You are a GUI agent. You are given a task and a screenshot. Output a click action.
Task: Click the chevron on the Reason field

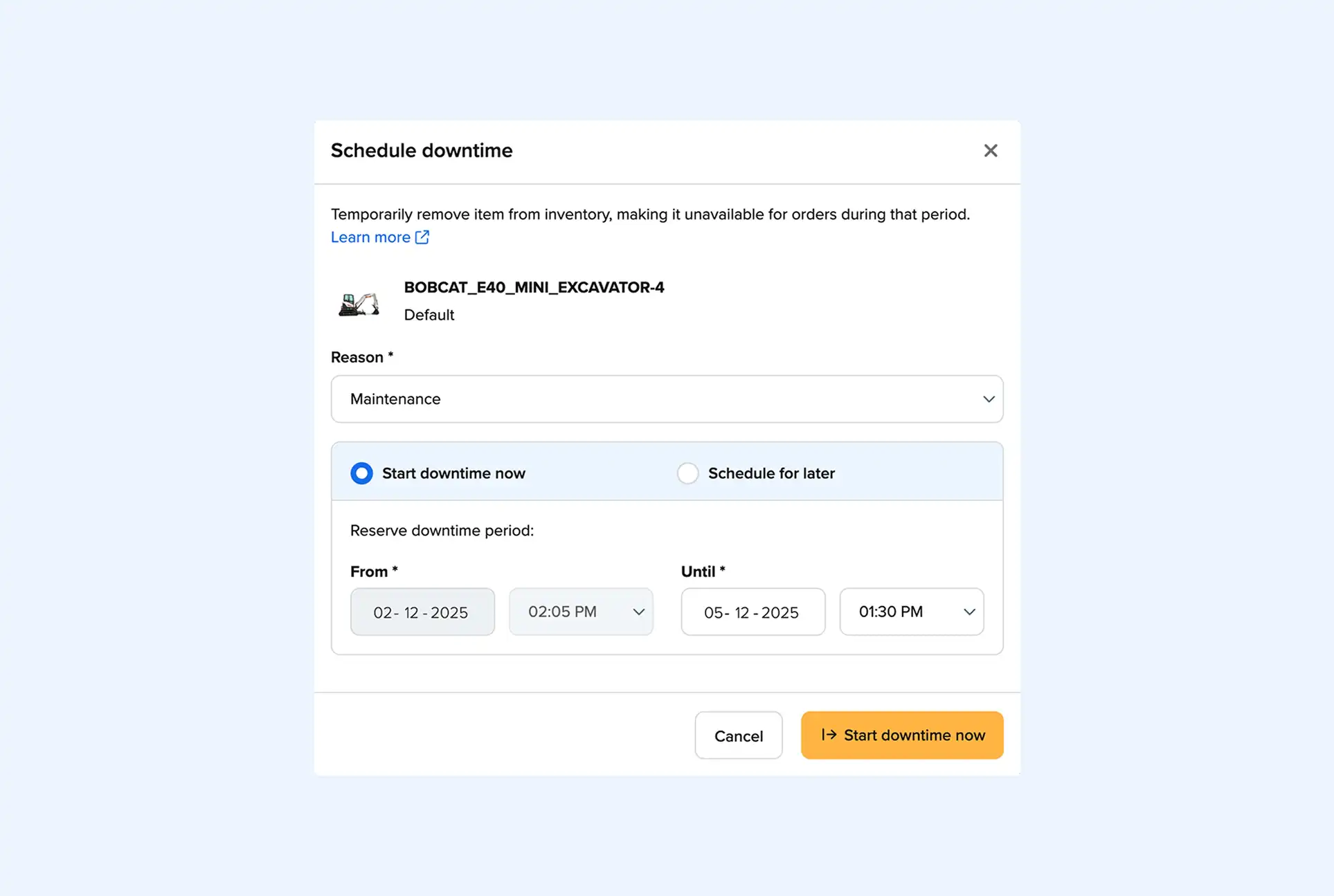point(988,399)
